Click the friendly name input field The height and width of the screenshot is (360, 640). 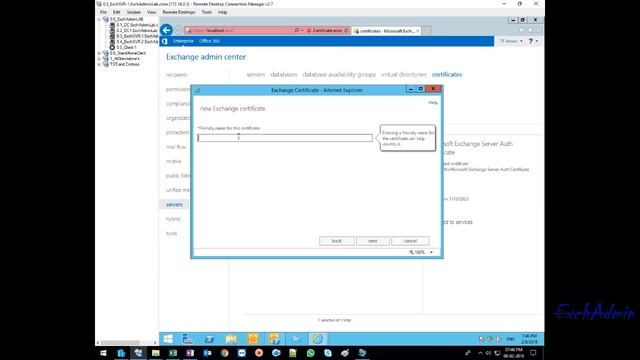coord(285,138)
